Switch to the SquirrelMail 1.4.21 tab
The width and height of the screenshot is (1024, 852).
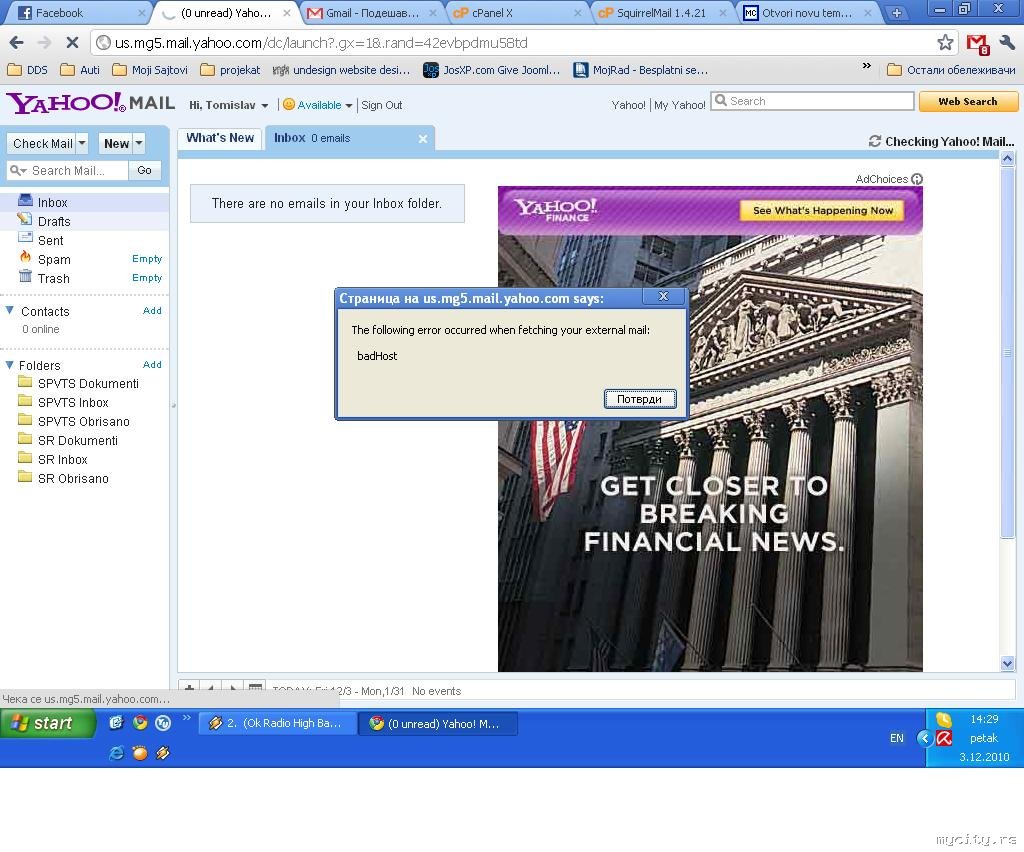click(x=662, y=13)
